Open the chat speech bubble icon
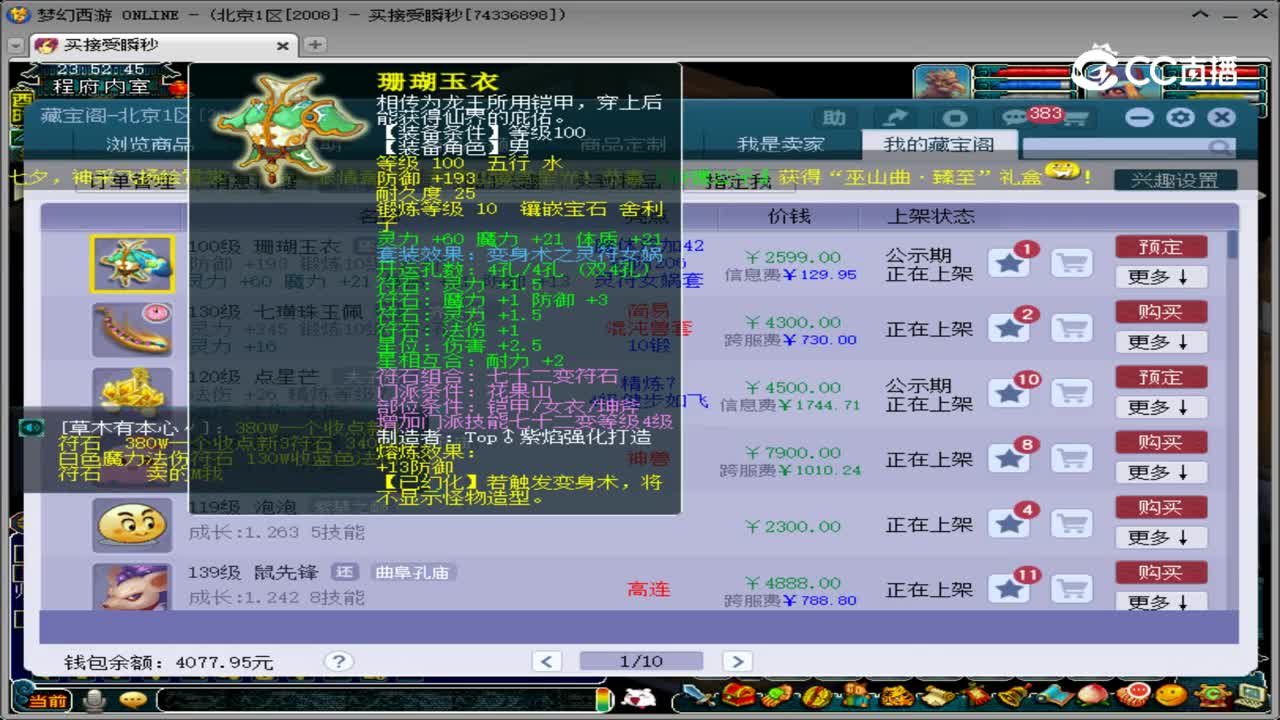Viewport: 1280px width, 720px height. coord(132,700)
